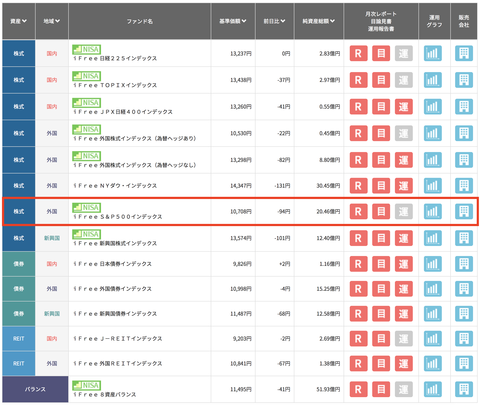This screenshot has height=405, width=480.
Task: Select the -131円 change for NYダウ fund
Action: [x=282, y=186]
